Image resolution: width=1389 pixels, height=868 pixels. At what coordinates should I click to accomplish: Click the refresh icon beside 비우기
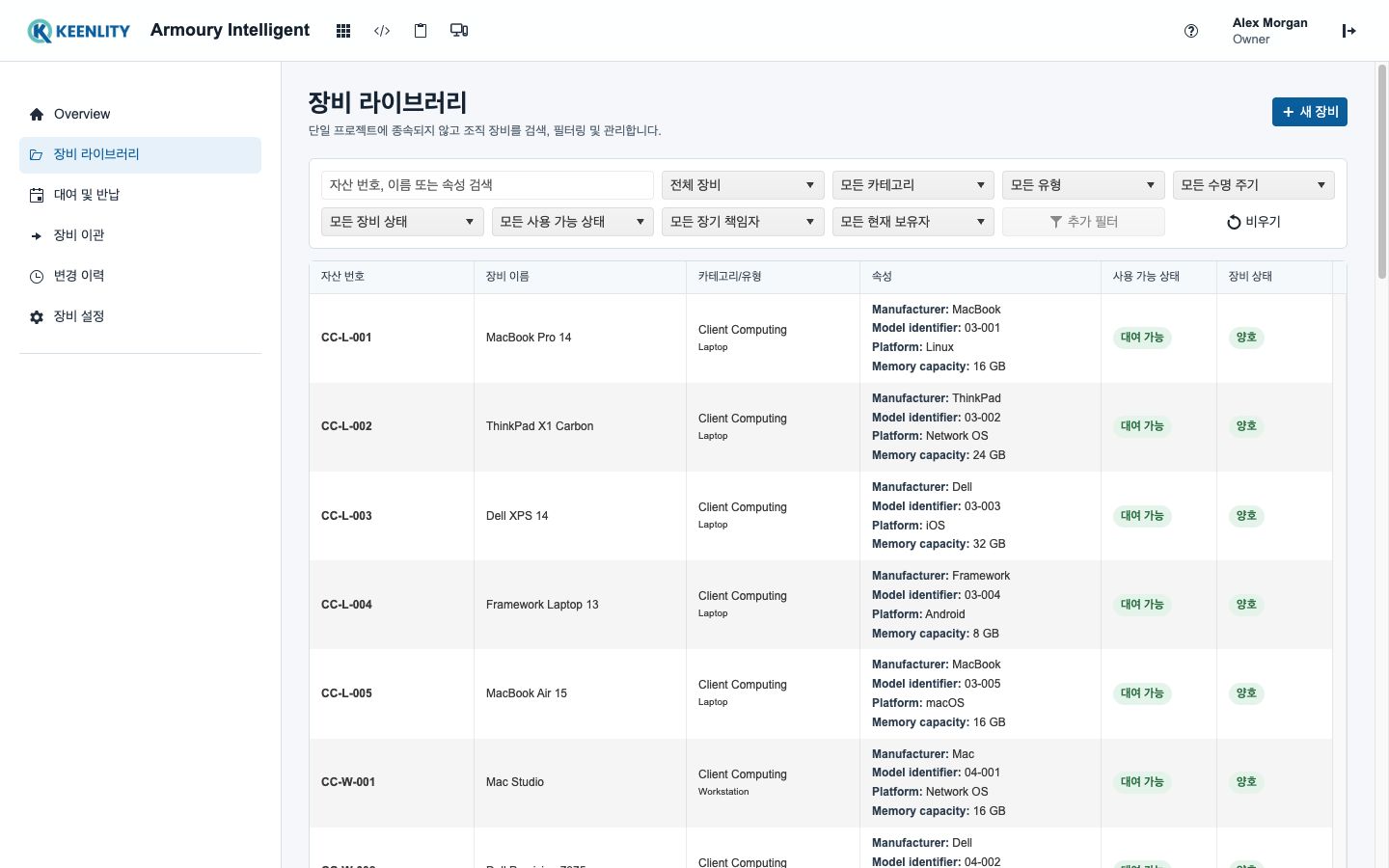[1234, 222]
